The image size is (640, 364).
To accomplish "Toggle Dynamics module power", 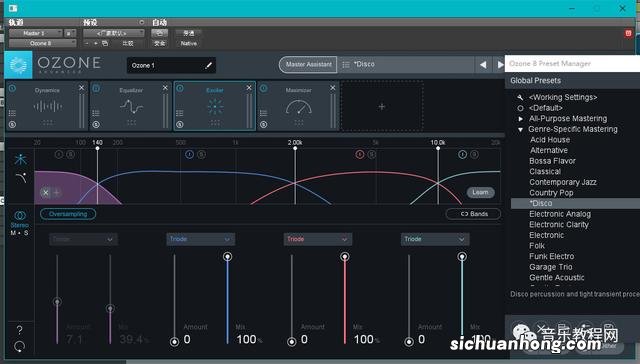I will point(12,88).
